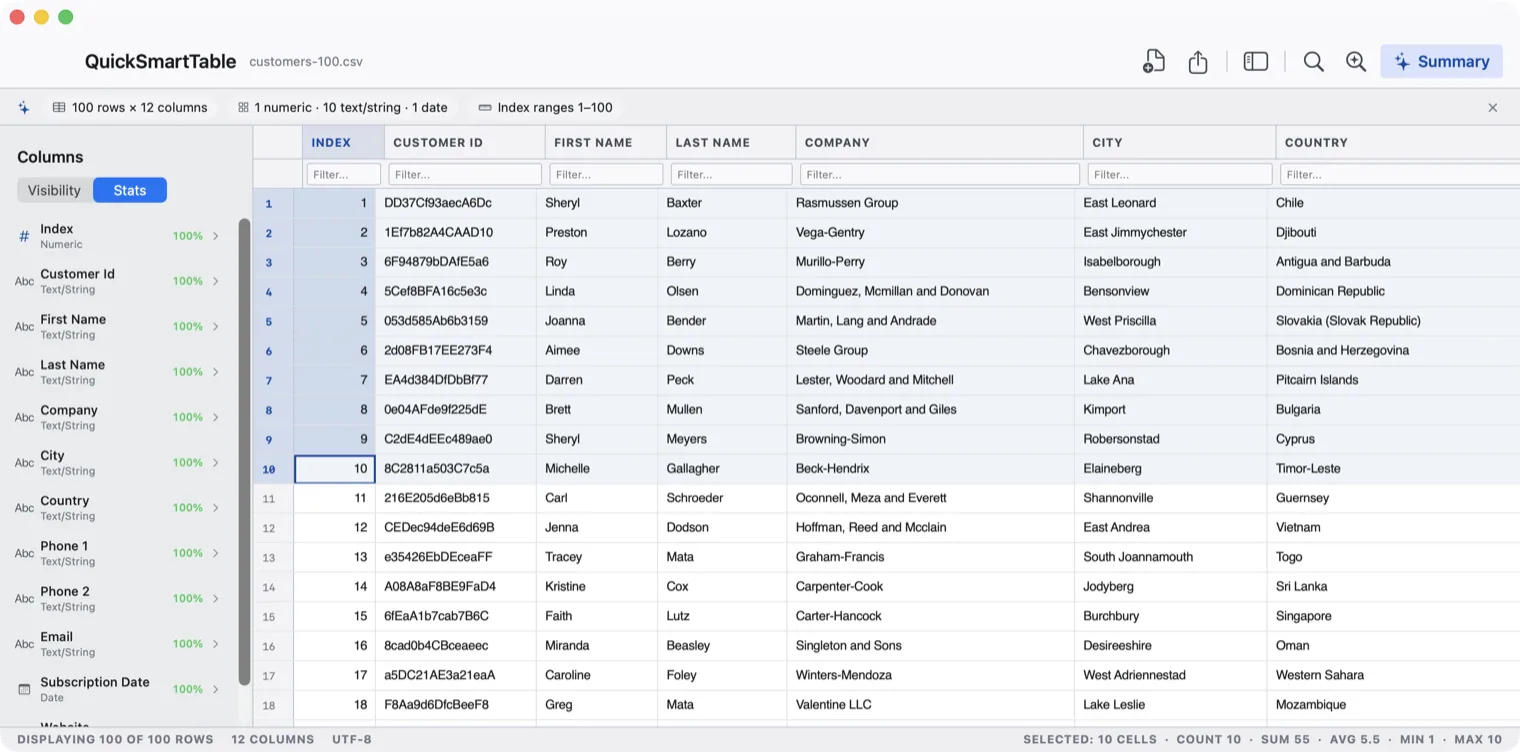The width and height of the screenshot is (1520, 752).
Task: Click the Abc icon for Email
Action: pos(24,644)
